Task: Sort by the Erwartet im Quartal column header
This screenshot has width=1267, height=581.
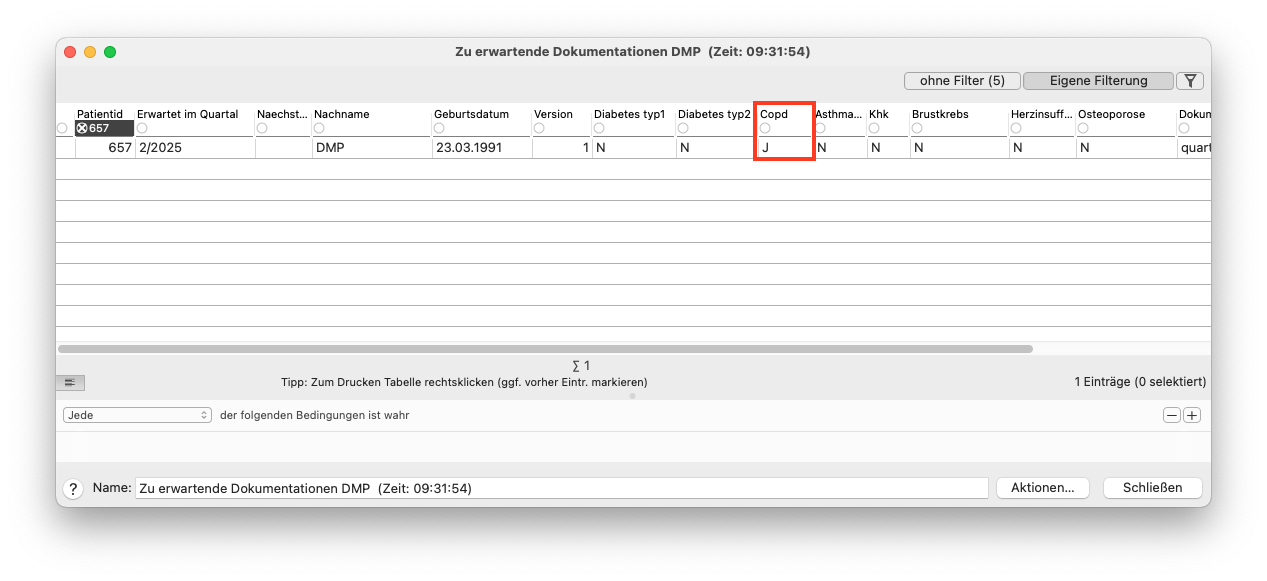Action: (188, 114)
